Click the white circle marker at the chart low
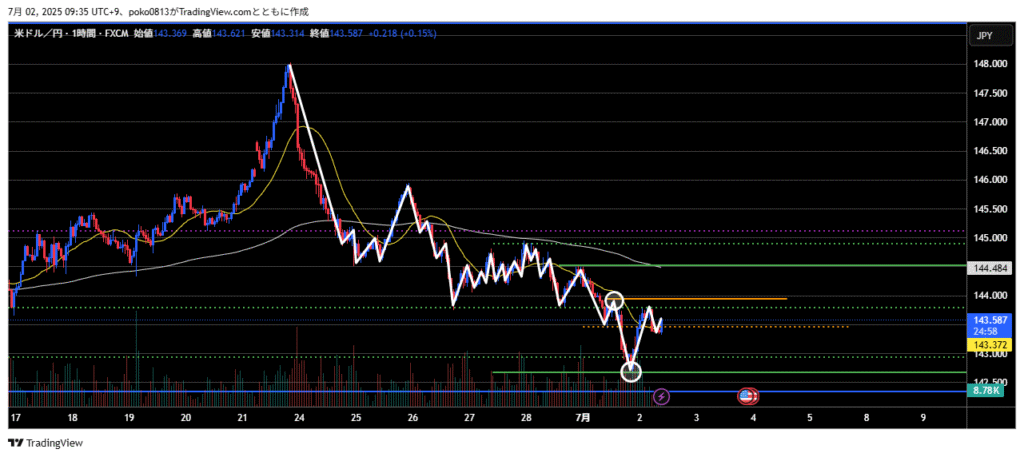Image resolution: width=1024 pixels, height=457 pixels. tap(631, 372)
